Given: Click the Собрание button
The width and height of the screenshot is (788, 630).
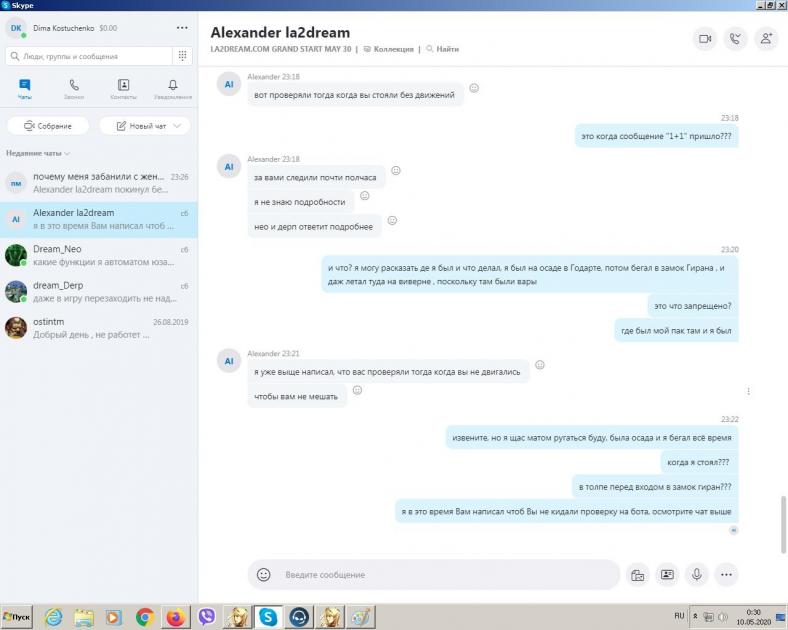Looking at the screenshot, I should [48, 126].
